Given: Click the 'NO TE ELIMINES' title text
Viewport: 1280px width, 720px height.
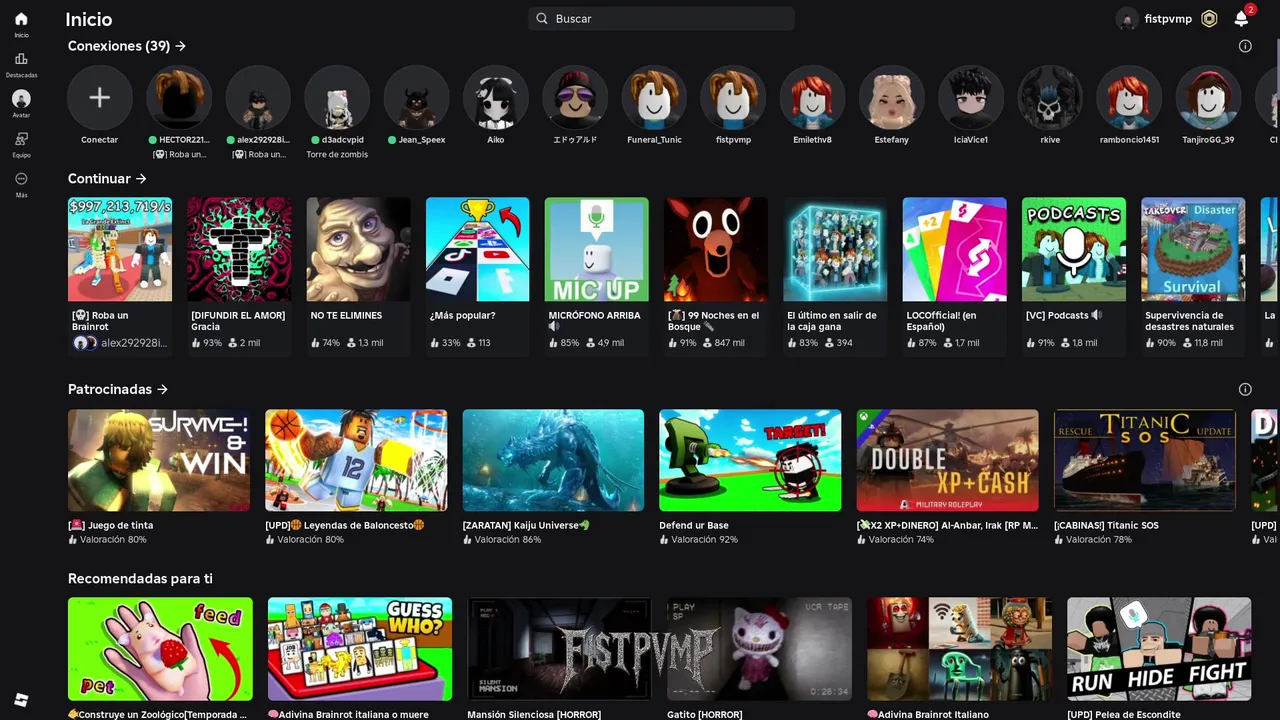Looking at the screenshot, I should point(346,315).
